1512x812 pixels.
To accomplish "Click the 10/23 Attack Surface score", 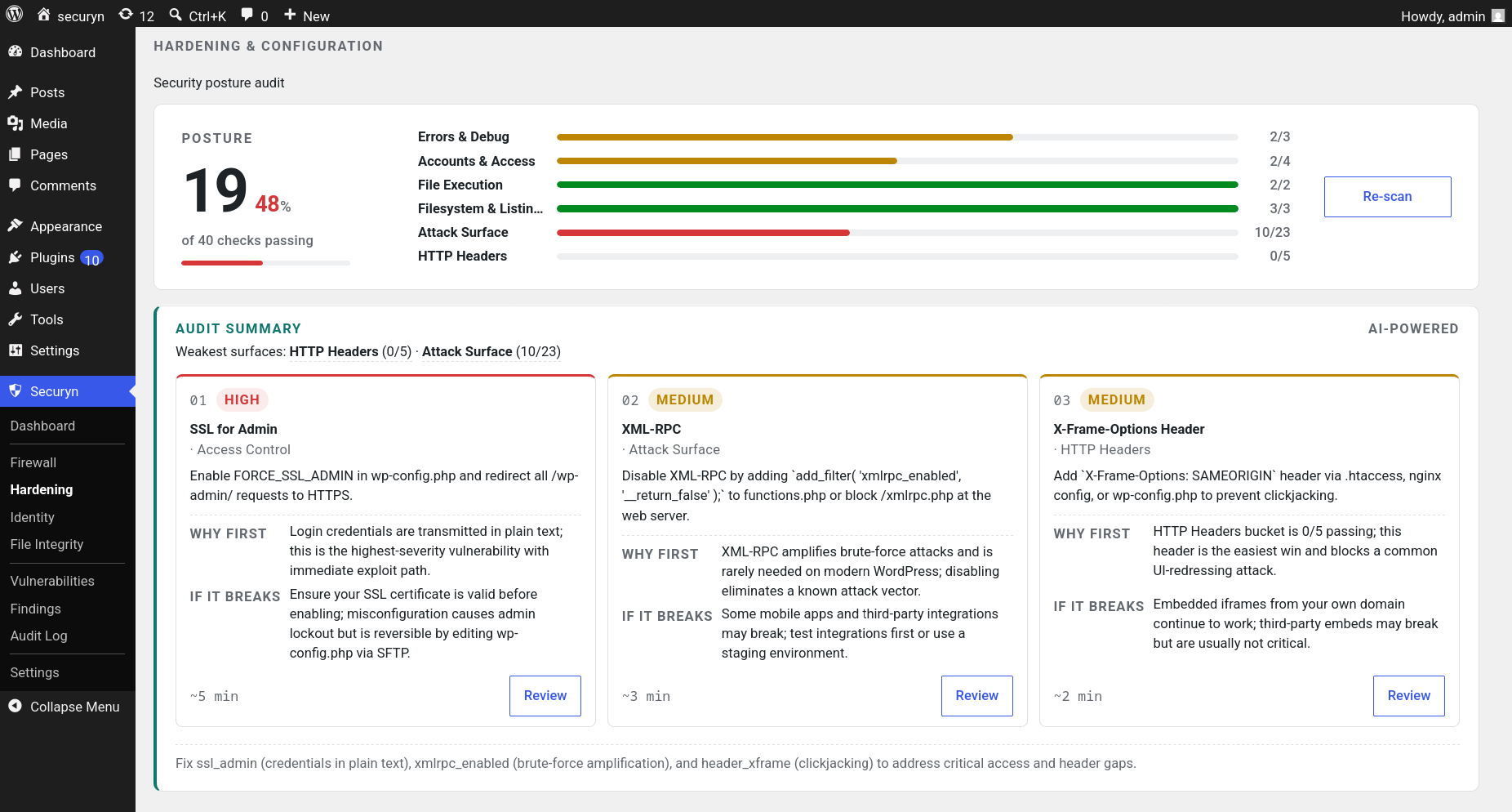I will point(1272,233).
